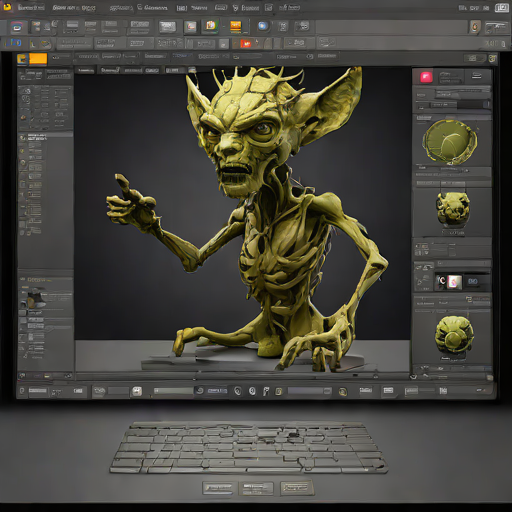Click the white rectangular button in the top toolbar row
Image resolution: width=512 pixels, height=512 pixels.
pyautogui.click(x=167, y=27)
